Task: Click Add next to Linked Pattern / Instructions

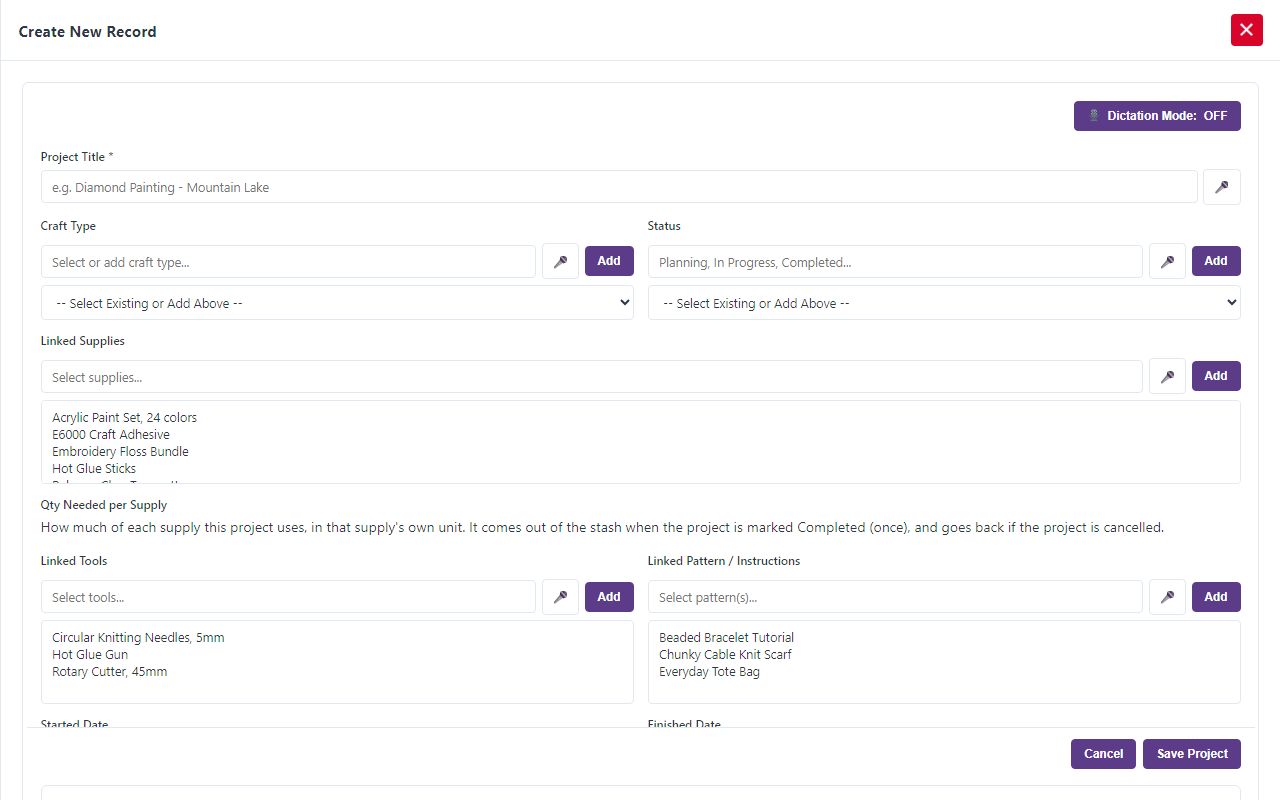Action: click(x=1216, y=597)
